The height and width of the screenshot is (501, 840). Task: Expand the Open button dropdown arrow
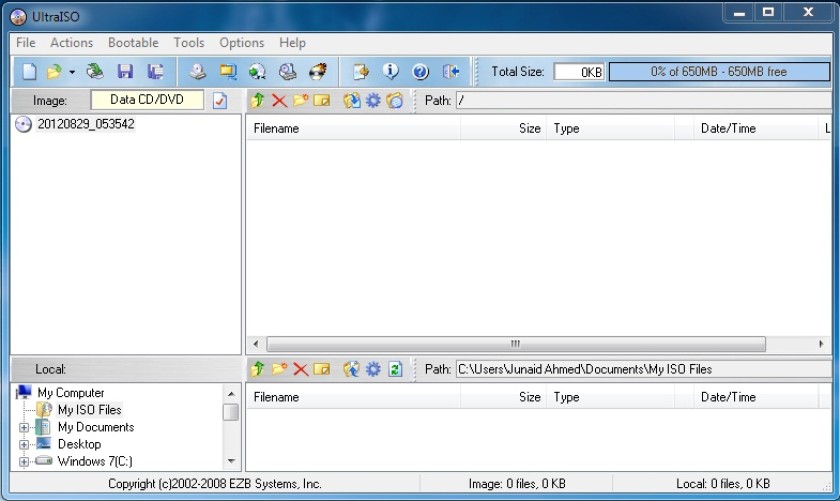pos(72,72)
